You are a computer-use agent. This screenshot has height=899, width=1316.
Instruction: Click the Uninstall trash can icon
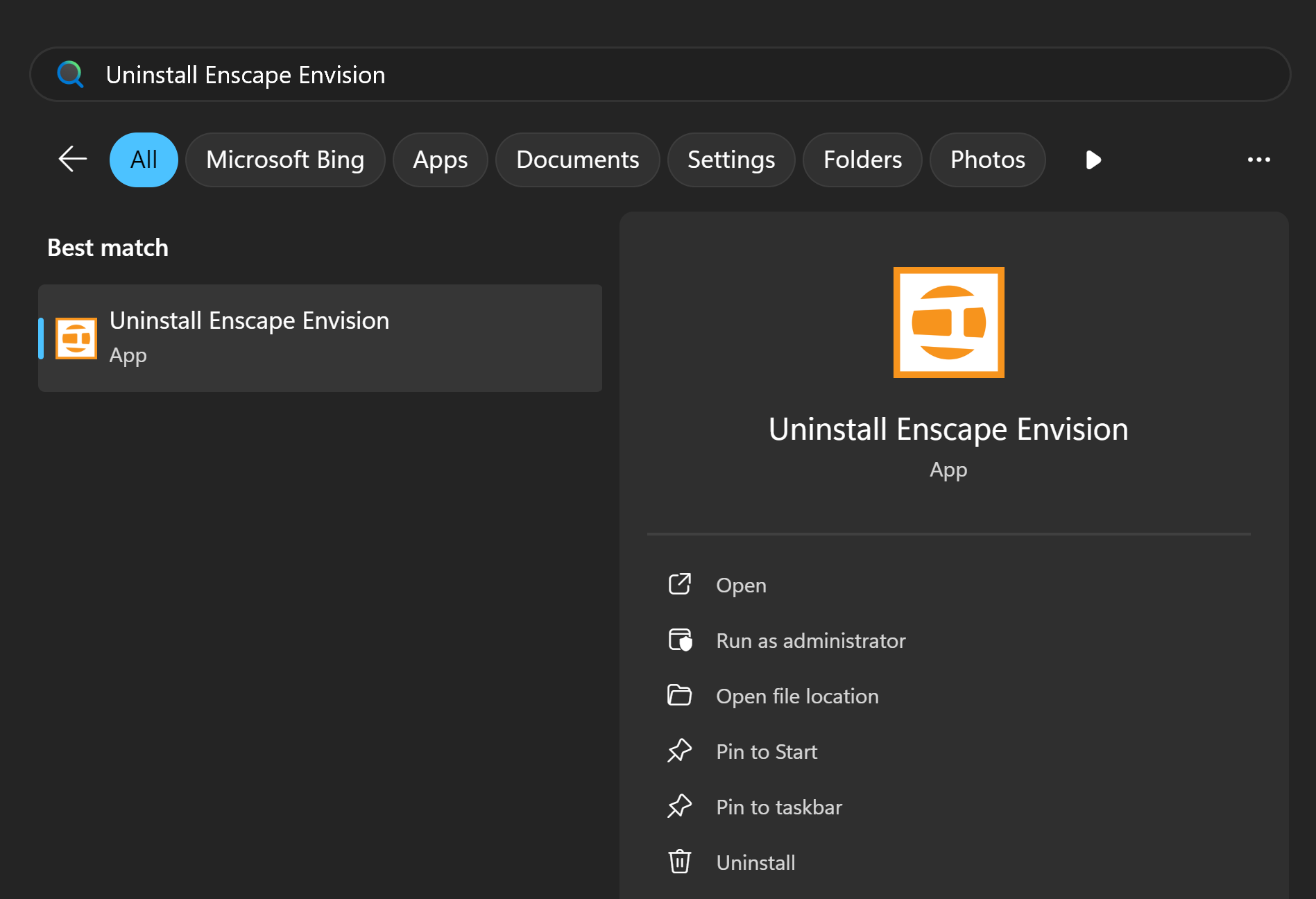(680, 862)
